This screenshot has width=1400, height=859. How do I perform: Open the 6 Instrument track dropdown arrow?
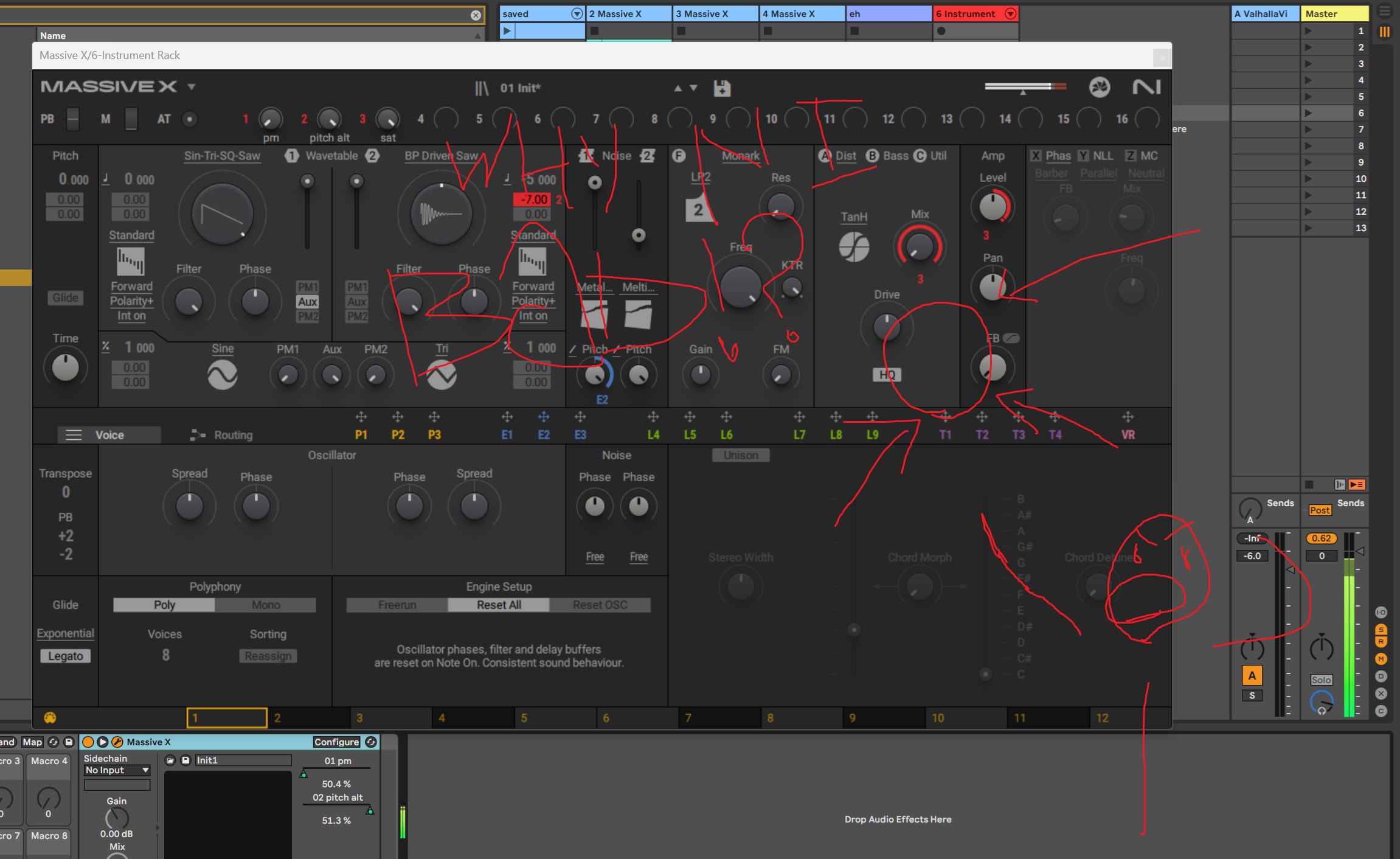pos(1010,13)
